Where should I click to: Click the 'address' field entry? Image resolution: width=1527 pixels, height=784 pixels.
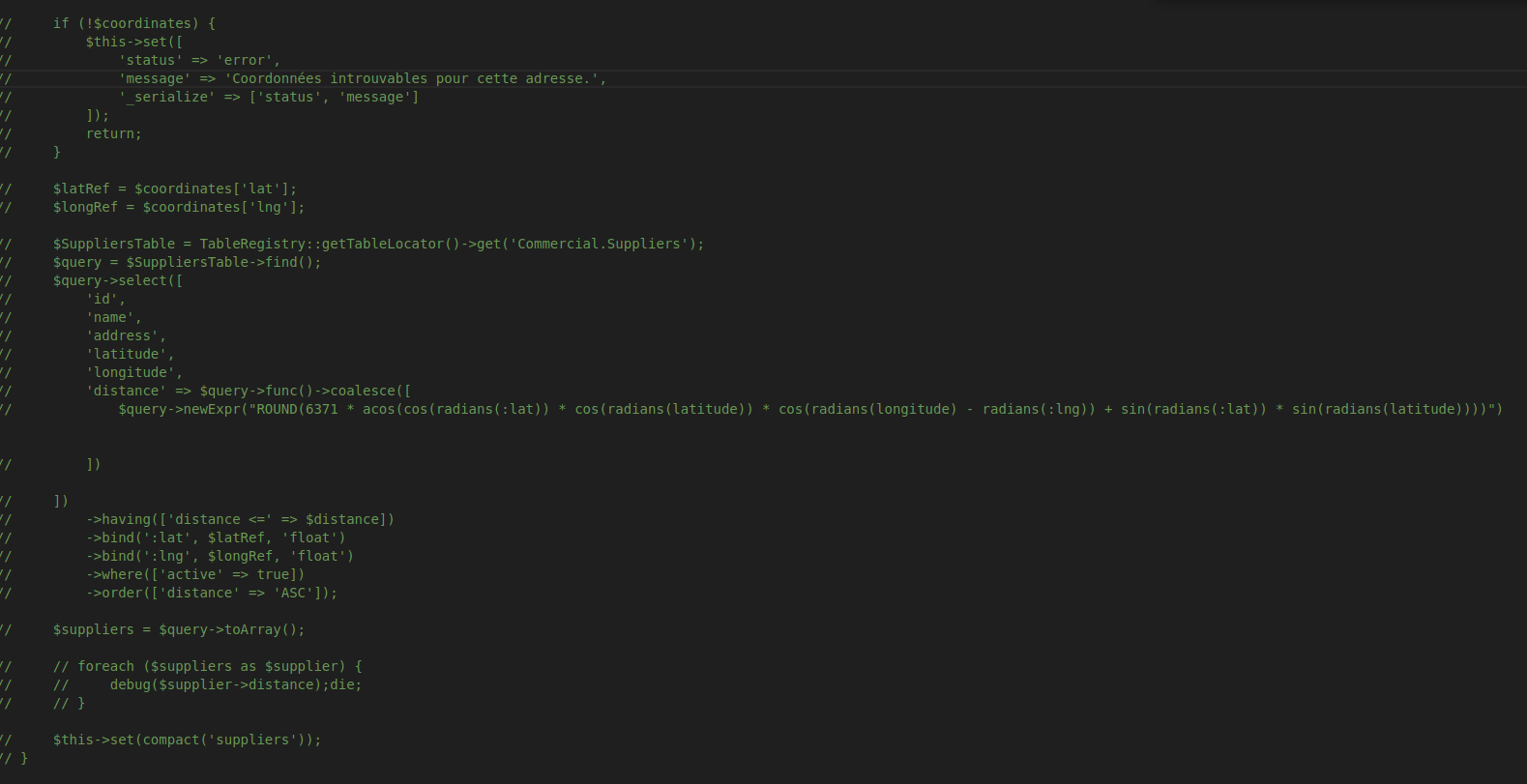tap(126, 335)
